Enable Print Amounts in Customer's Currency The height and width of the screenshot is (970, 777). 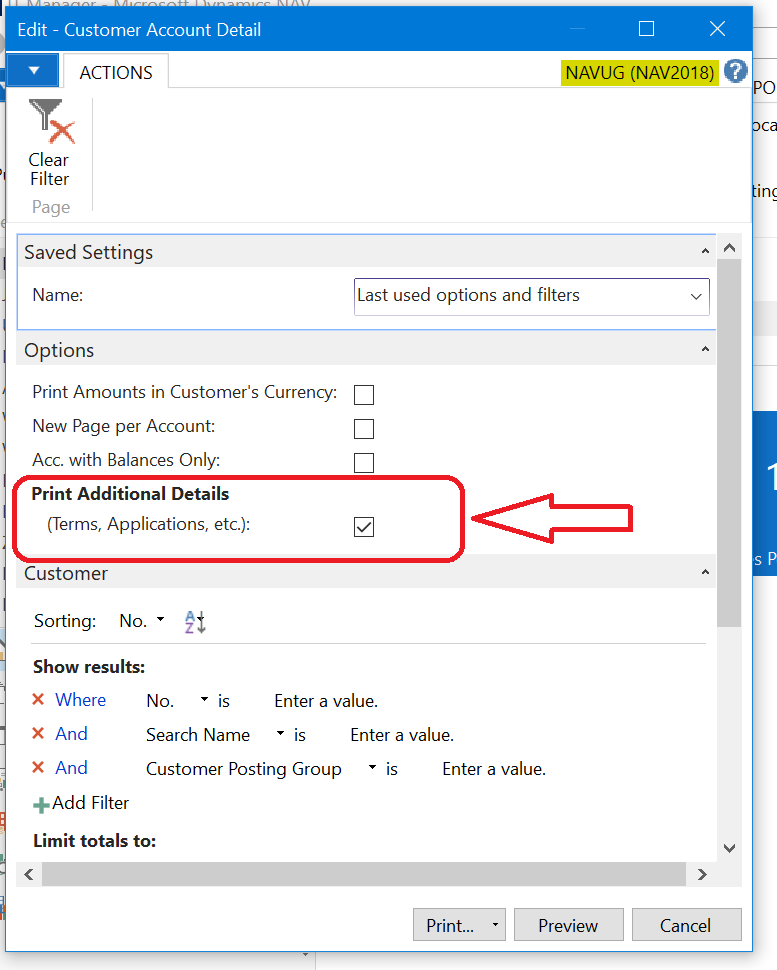pos(364,394)
